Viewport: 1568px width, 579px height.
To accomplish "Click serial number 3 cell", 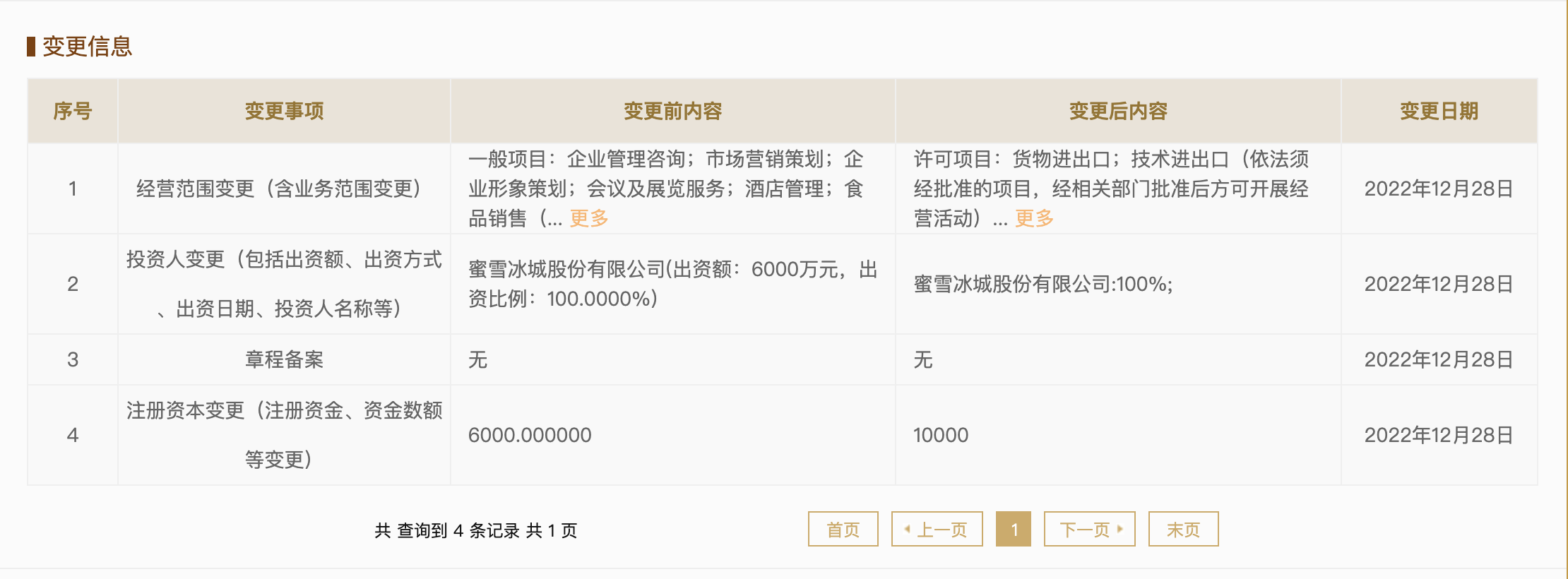I will coord(73,359).
